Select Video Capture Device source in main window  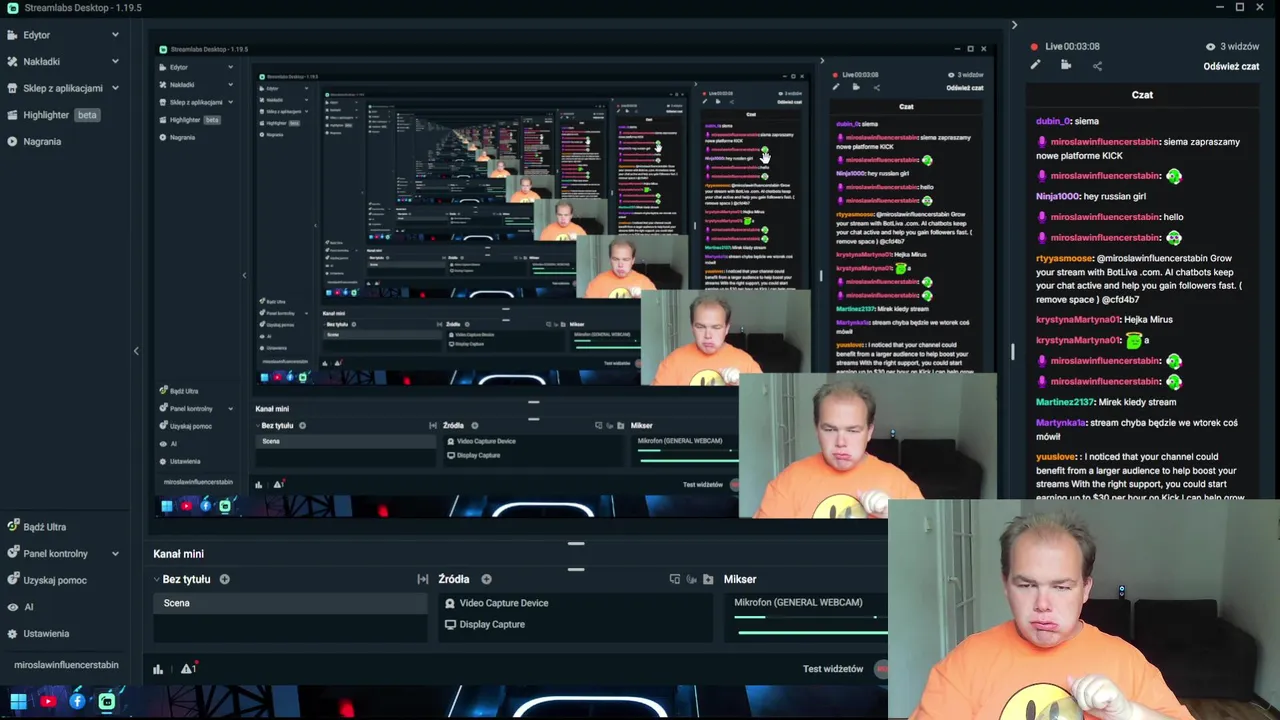coord(503,603)
